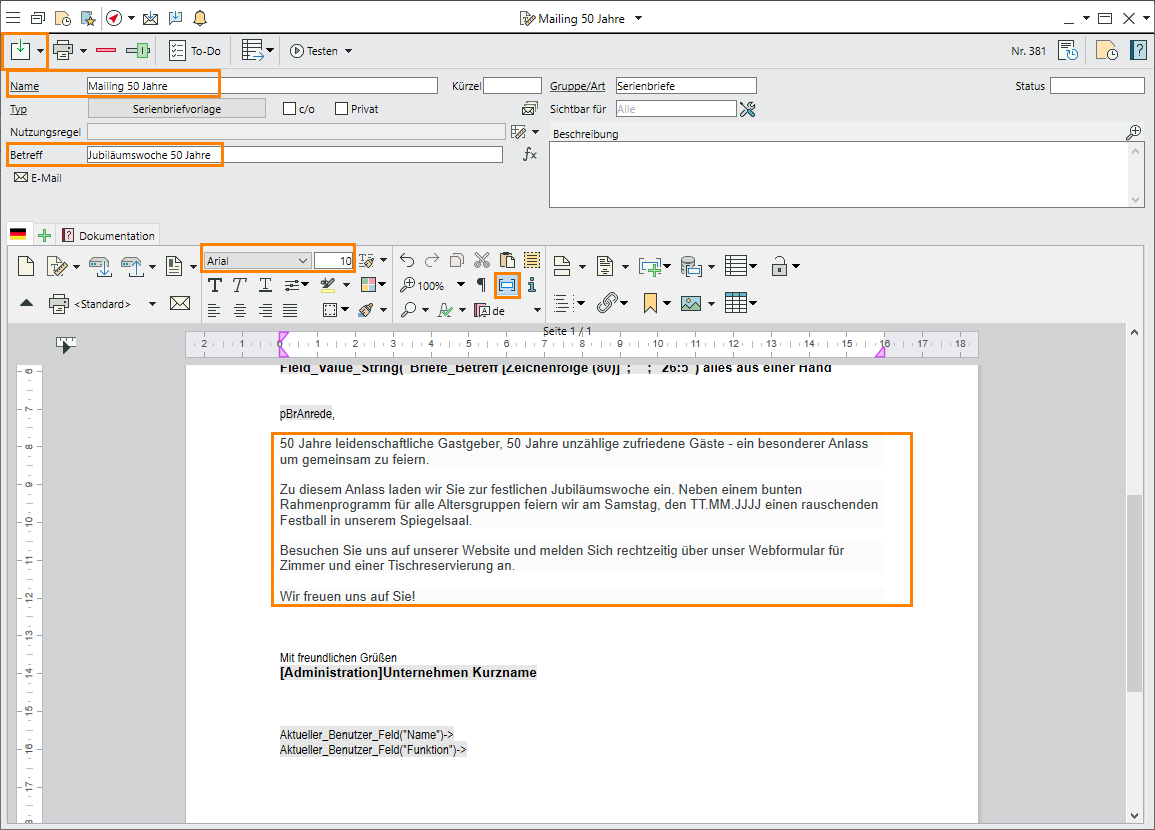Click the bold T formatting icon
1155x830 pixels.
pyautogui.click(x=214, y=285)
